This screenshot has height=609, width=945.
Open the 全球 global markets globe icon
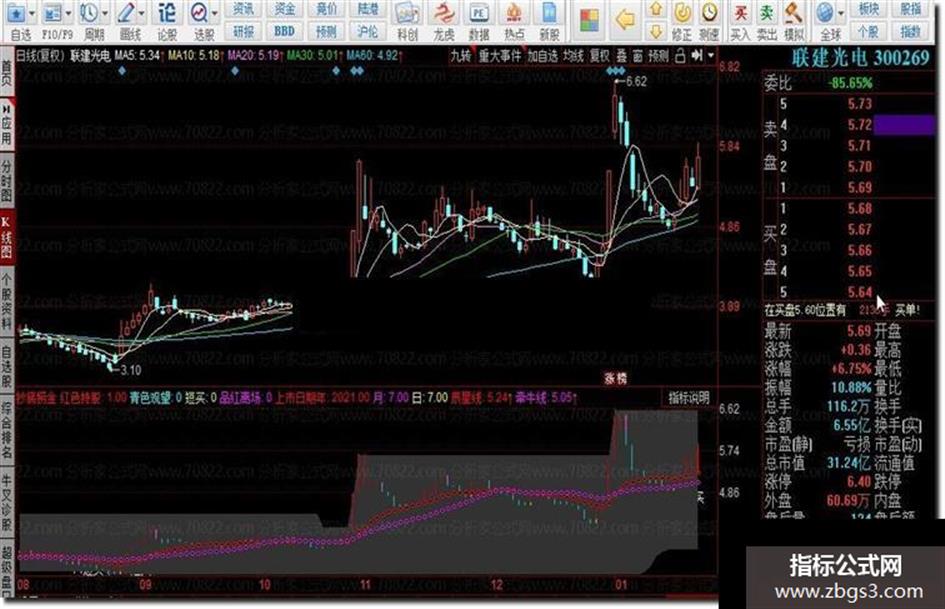click(x=825, y=13)
